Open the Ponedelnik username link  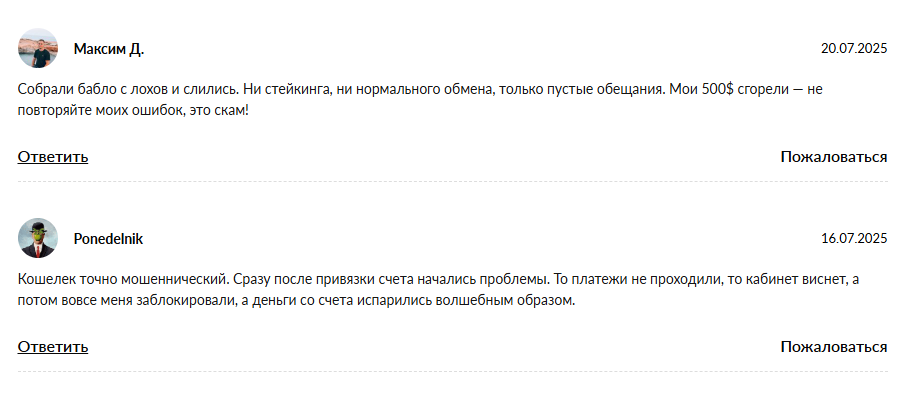point(108,239)
